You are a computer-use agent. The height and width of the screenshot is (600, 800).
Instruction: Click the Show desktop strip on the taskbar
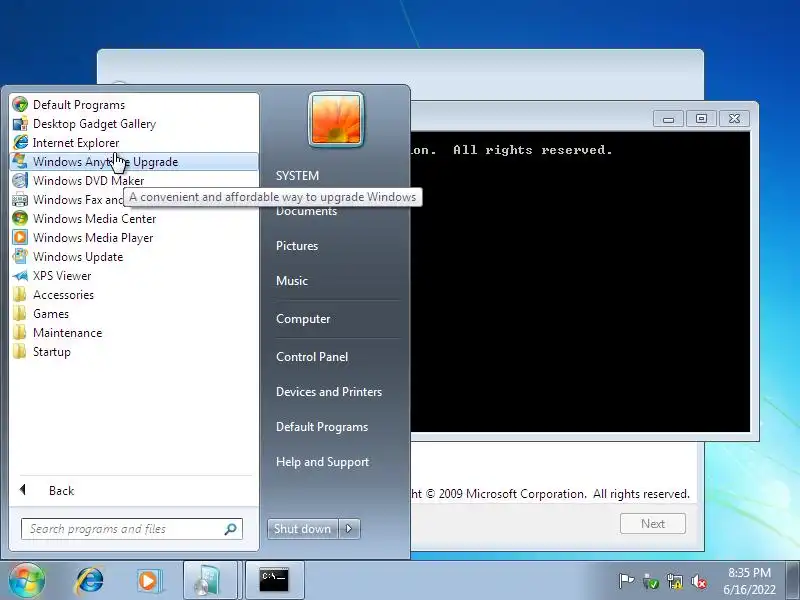click(793, 581)
